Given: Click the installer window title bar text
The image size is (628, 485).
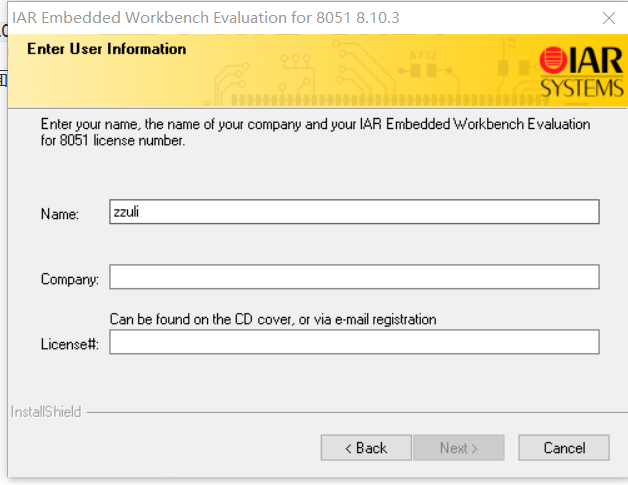Looking at the screenshot, I should click(x=206, y=18).
